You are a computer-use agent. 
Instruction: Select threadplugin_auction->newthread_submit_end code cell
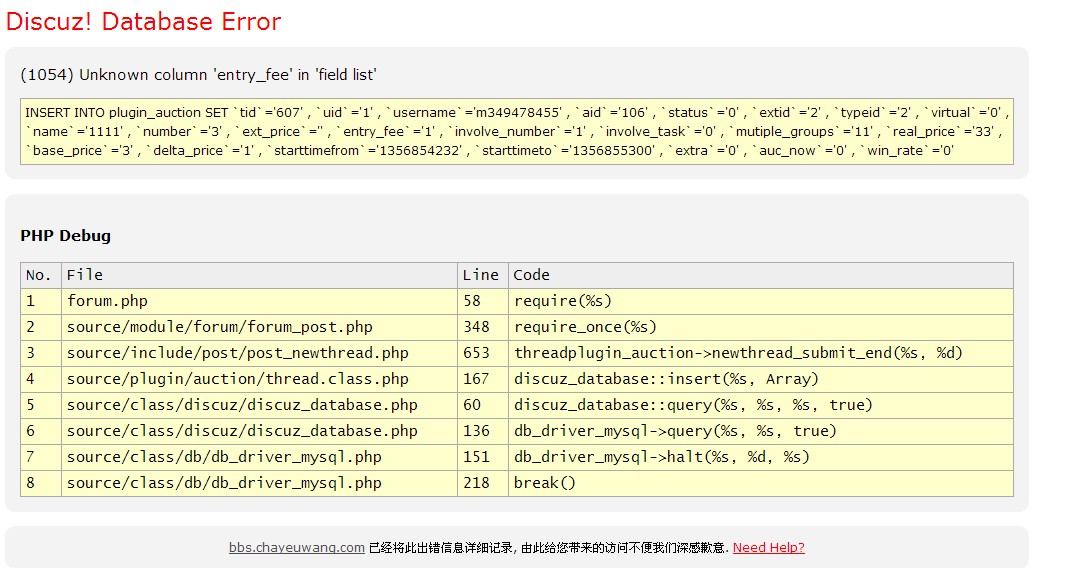761,353
